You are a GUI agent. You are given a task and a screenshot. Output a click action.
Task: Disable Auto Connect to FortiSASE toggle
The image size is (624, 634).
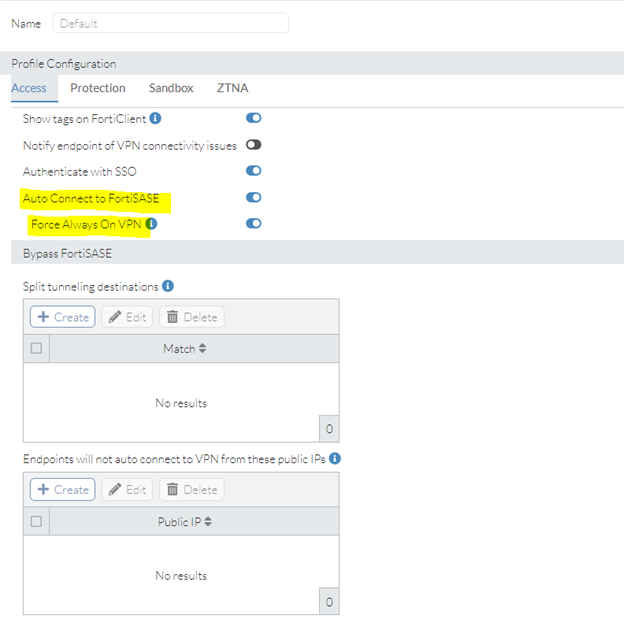tap(253, 198)
